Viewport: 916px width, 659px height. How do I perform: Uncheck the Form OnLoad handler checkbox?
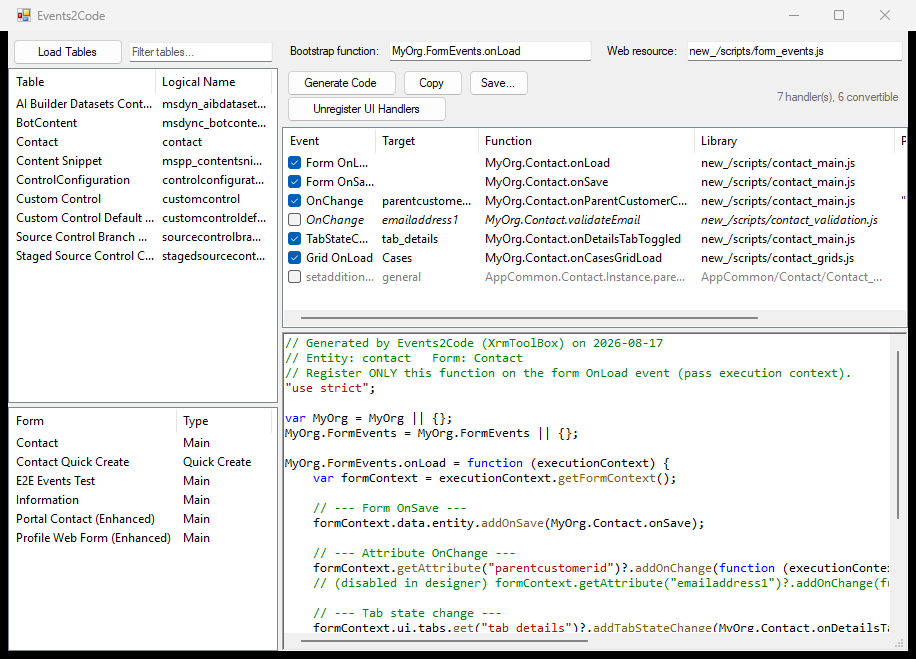coord(294,163)
